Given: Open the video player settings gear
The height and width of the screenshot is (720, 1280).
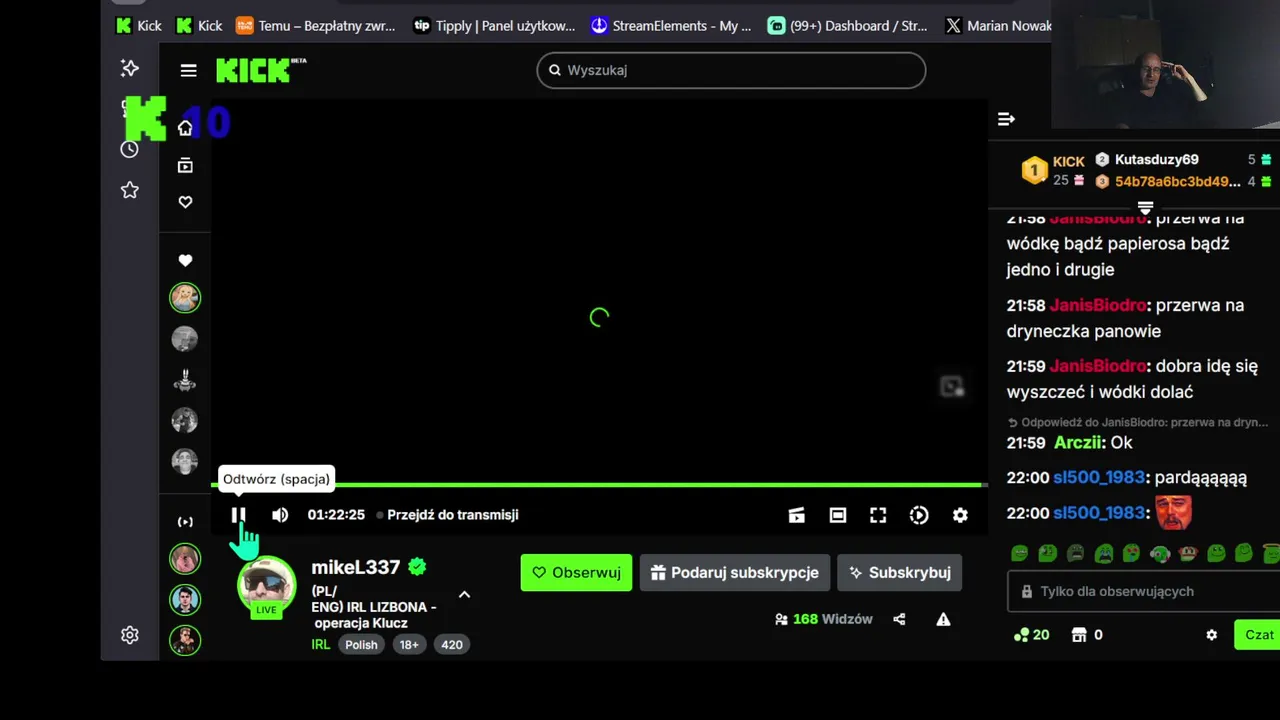Looking at the screenshot, I should 960,515.
